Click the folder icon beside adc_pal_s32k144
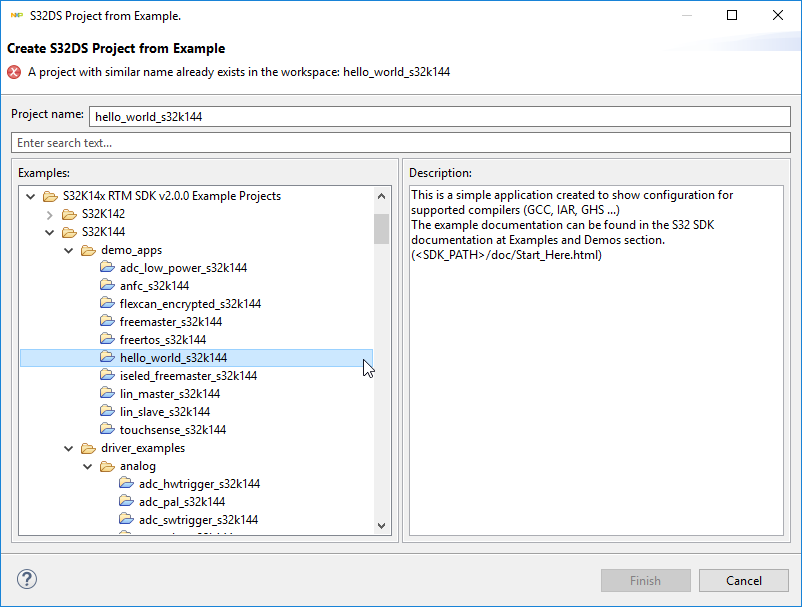802x607 pixels. click(126, 502)
